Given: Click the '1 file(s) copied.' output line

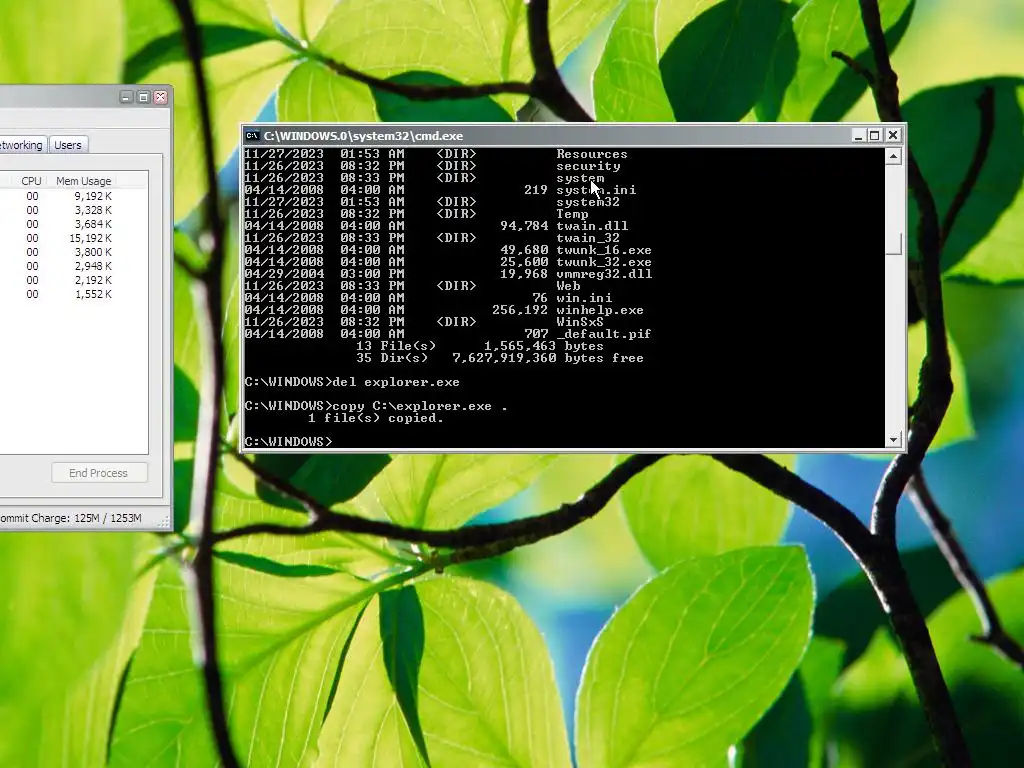Looking at the screenshot, I should coord(376,418).
